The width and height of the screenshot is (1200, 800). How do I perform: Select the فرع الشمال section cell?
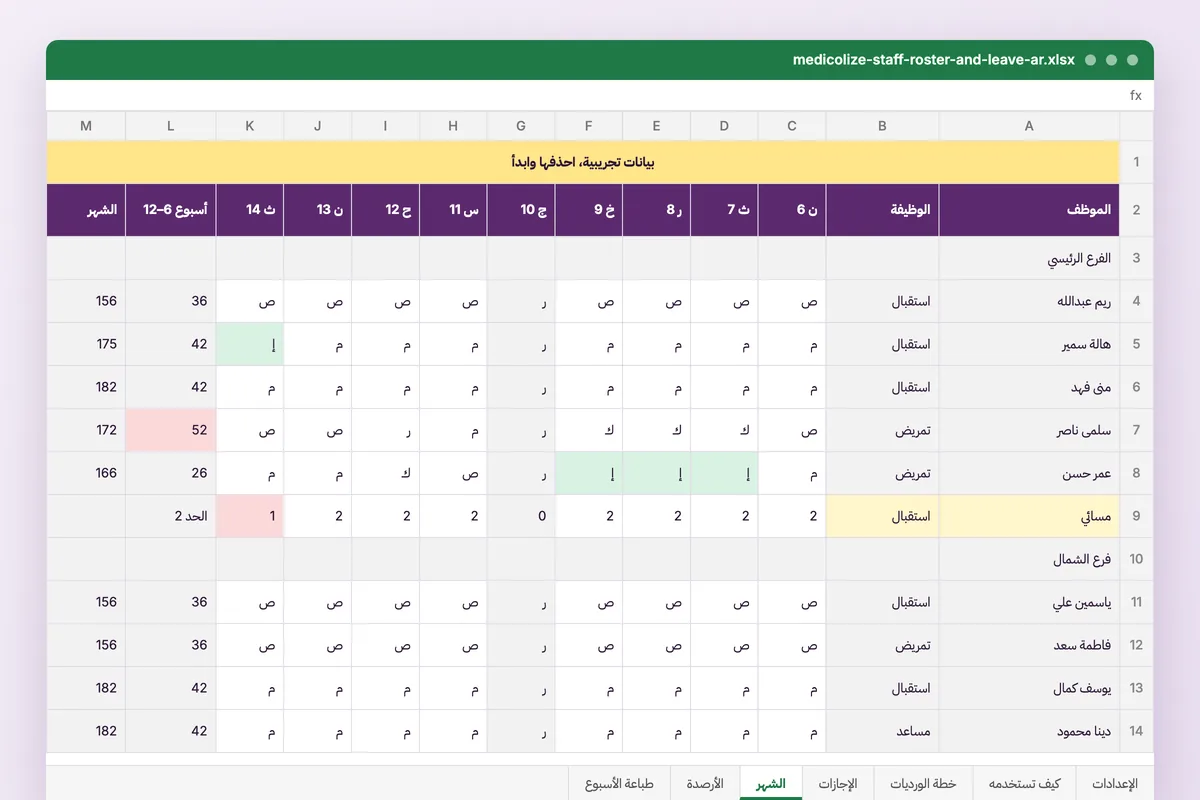point(1029,559)
